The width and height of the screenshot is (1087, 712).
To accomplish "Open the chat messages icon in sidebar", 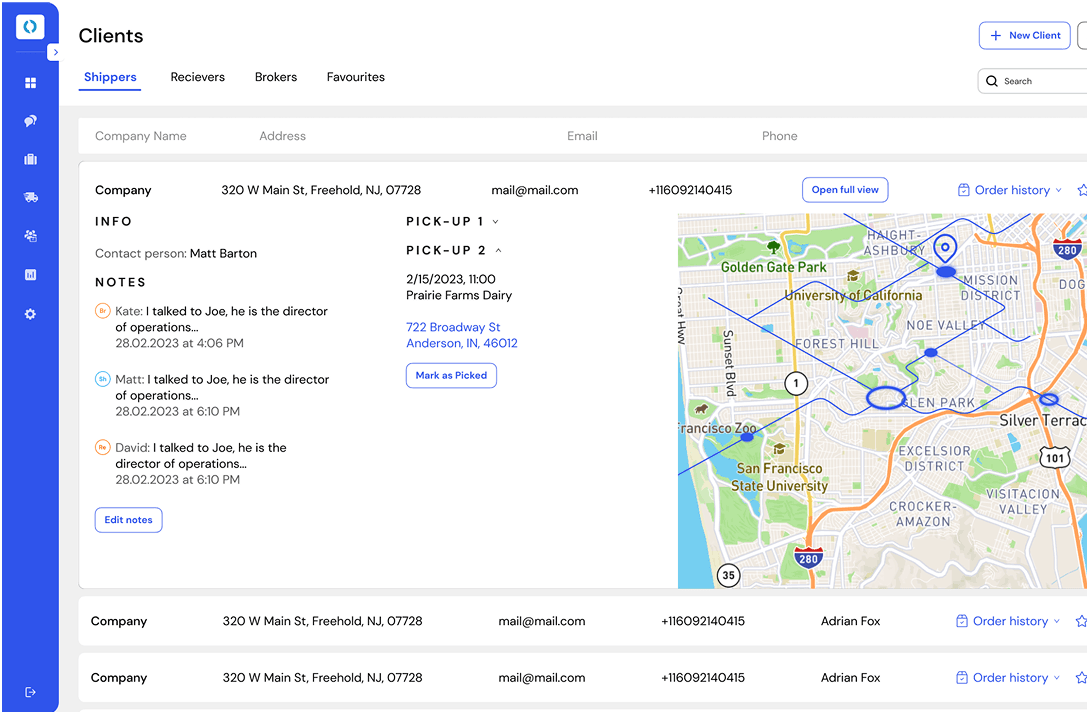I will point(30,121).
